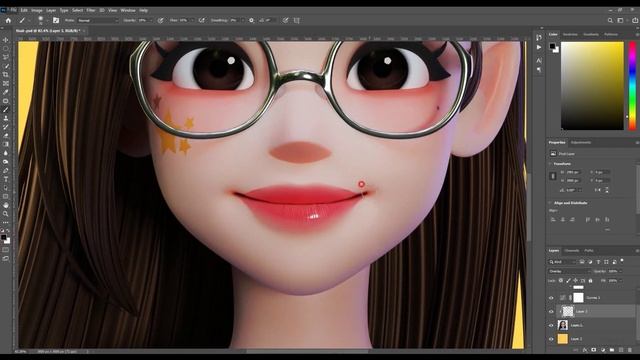Select the Move tool
Viewport: 640px width, 360px height.
tap(6, 40)
